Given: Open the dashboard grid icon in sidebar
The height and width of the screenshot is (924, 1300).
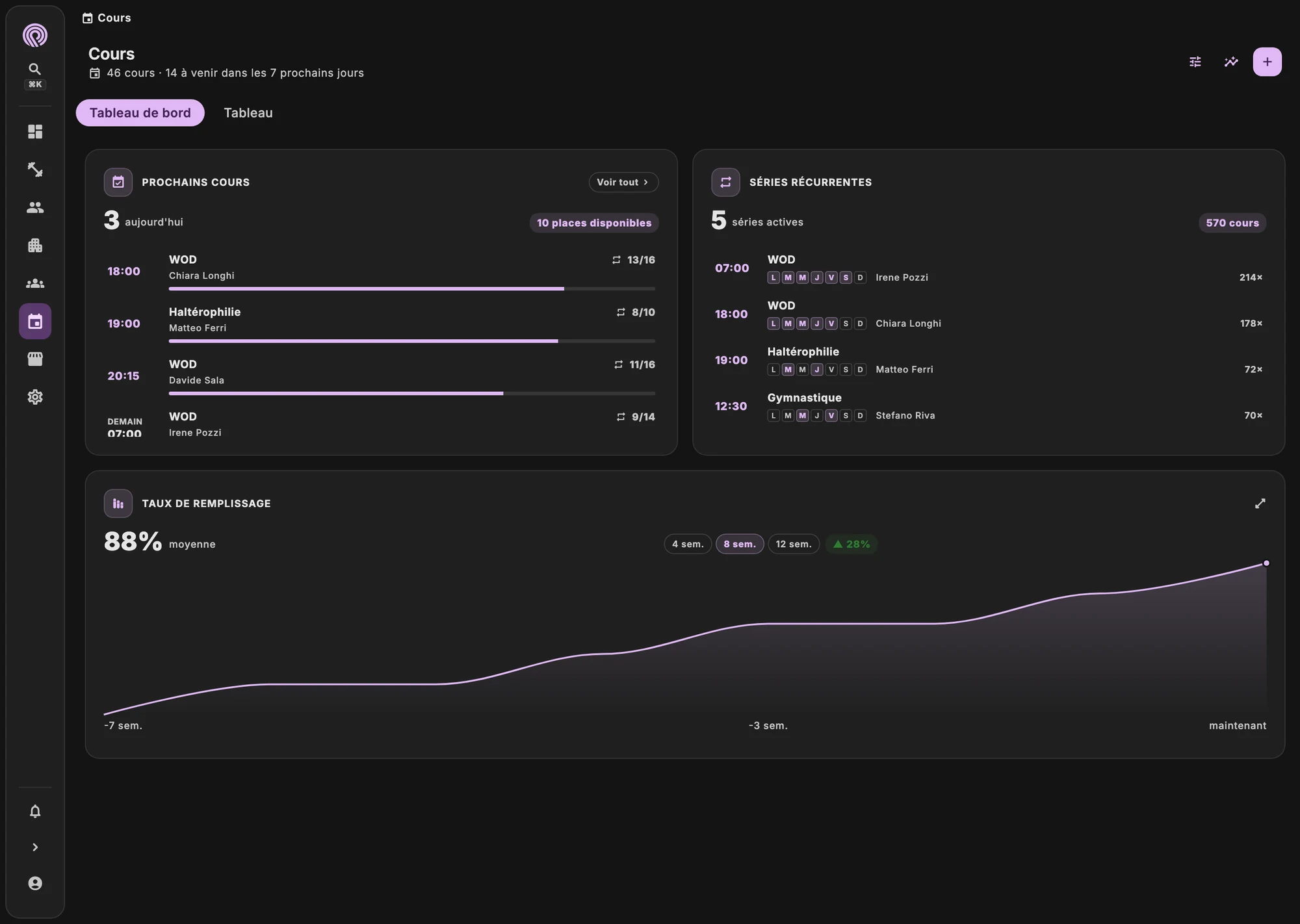Looking at the screenshot, I should pos(35,132).
